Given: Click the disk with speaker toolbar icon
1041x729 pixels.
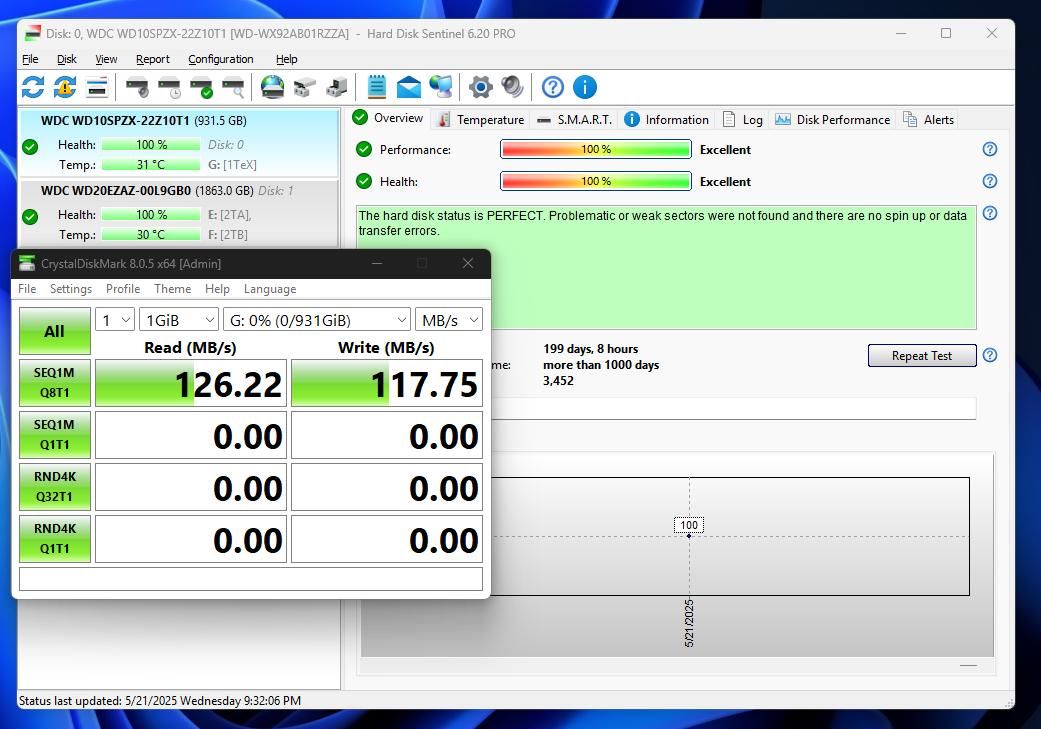Looking at the screenshot, I should pos(137,87).
